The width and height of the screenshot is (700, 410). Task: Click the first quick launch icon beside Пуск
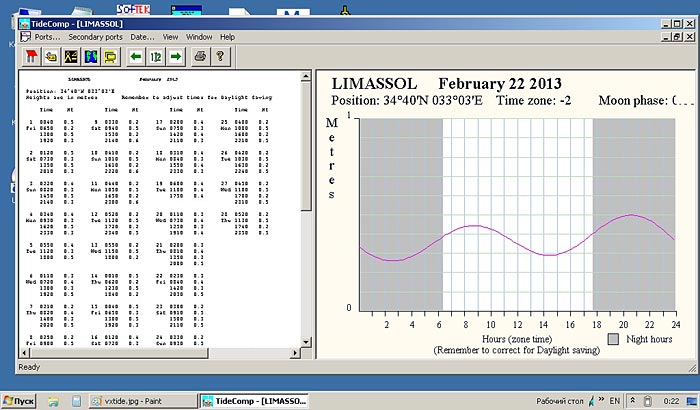(x=53, y=401)
